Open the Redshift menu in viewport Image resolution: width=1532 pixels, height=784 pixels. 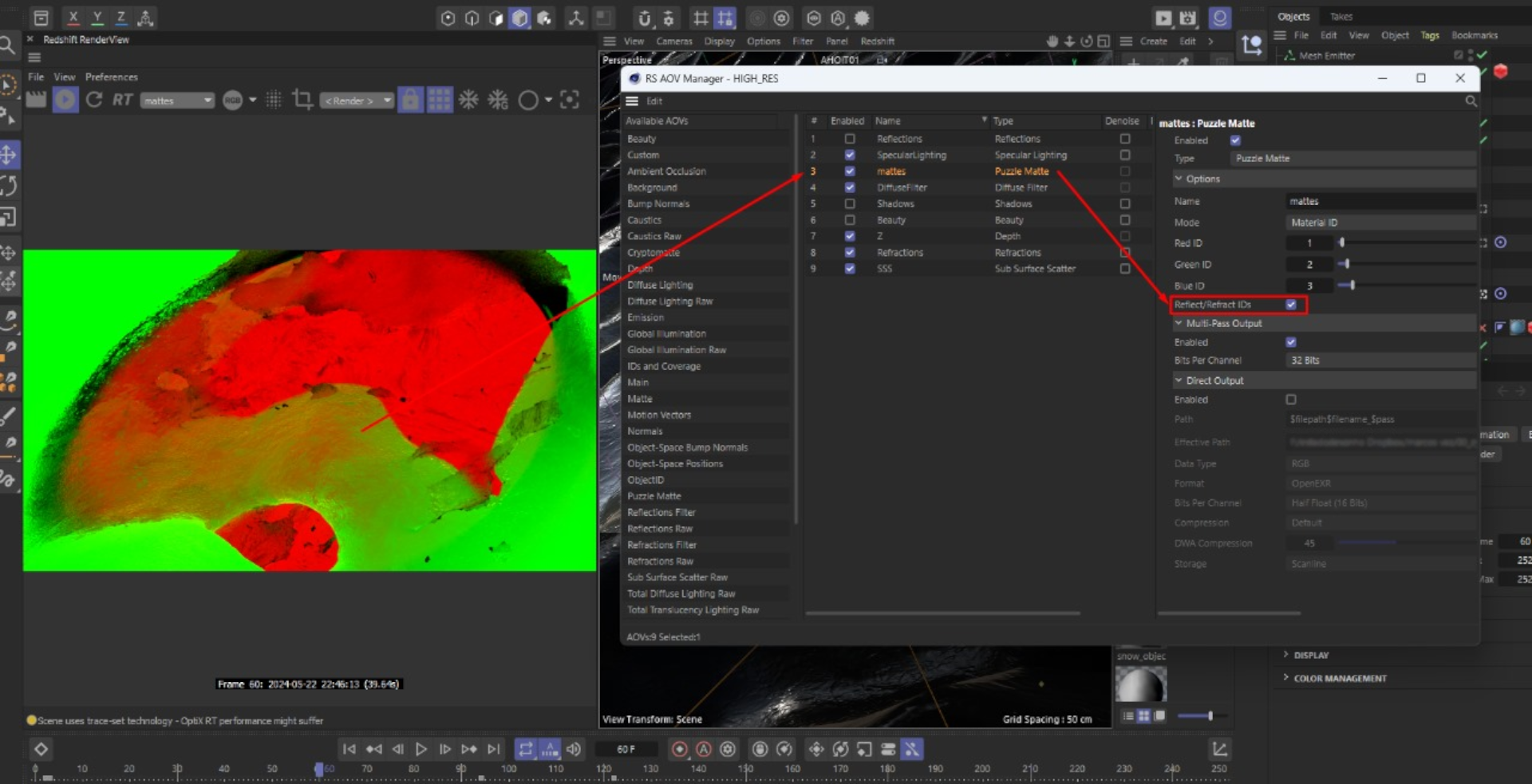[x=878, y=41]
